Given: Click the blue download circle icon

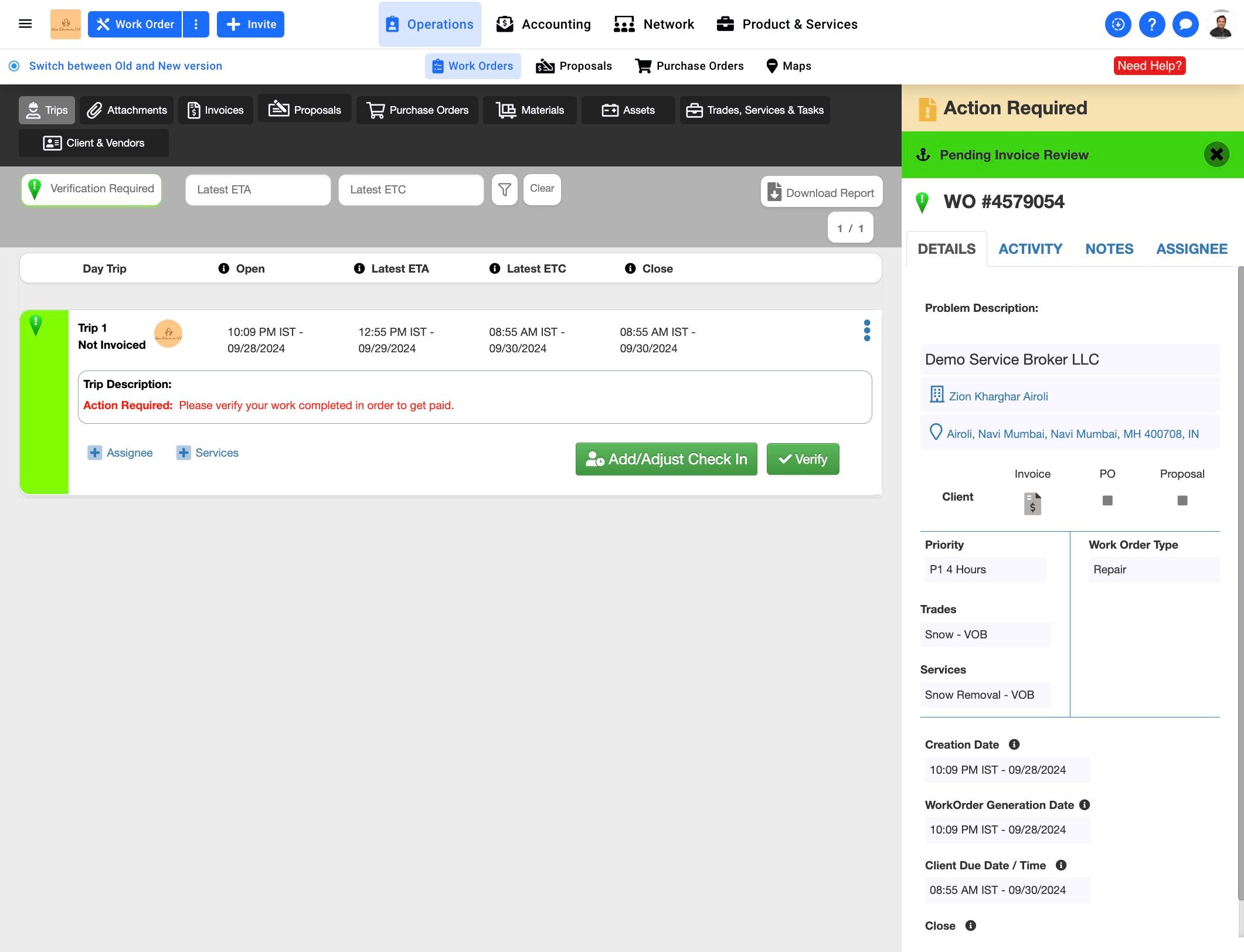Looking at the screenshot, I should pos(1117,24).
